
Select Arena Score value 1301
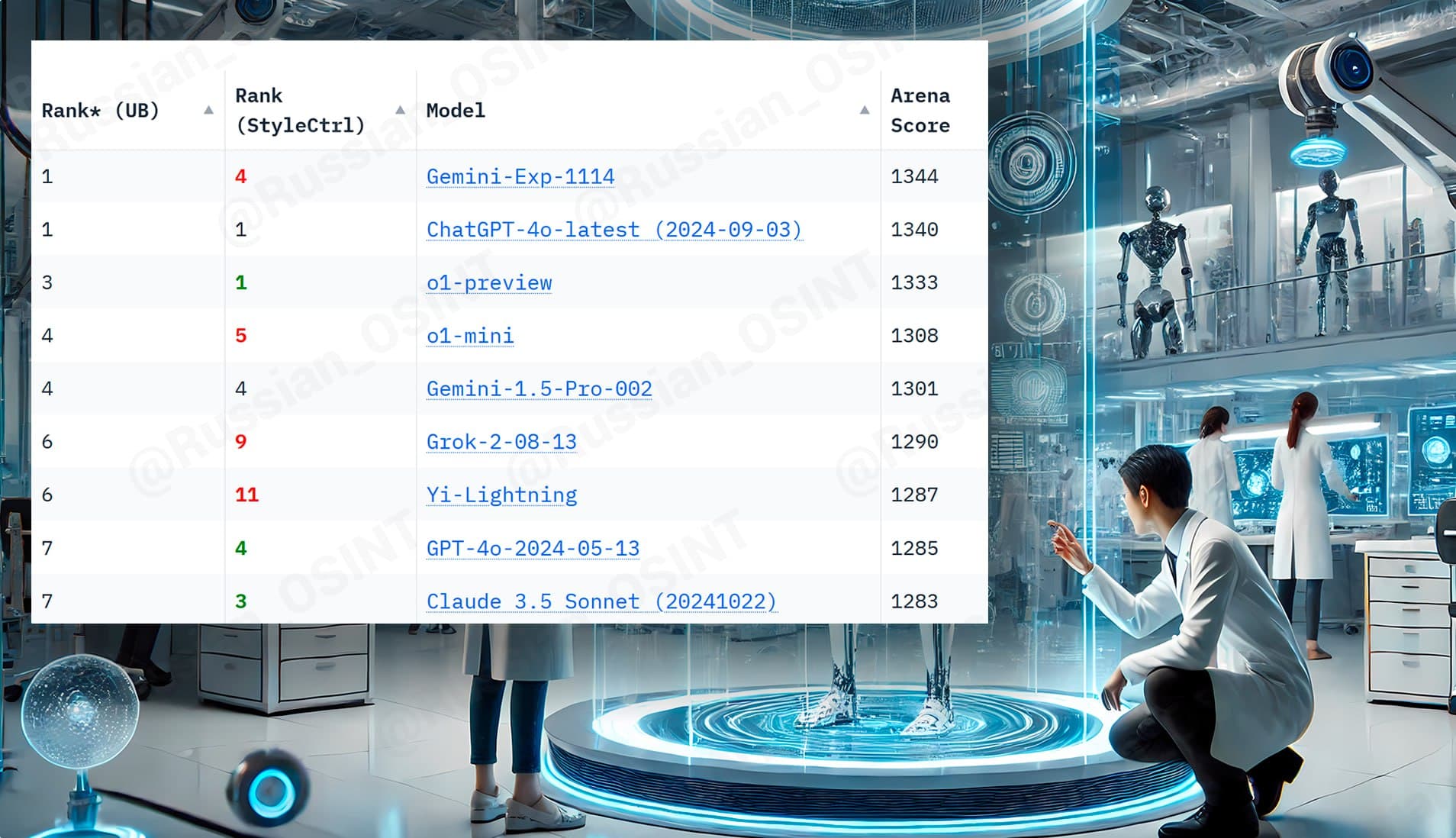coord(914,388)
